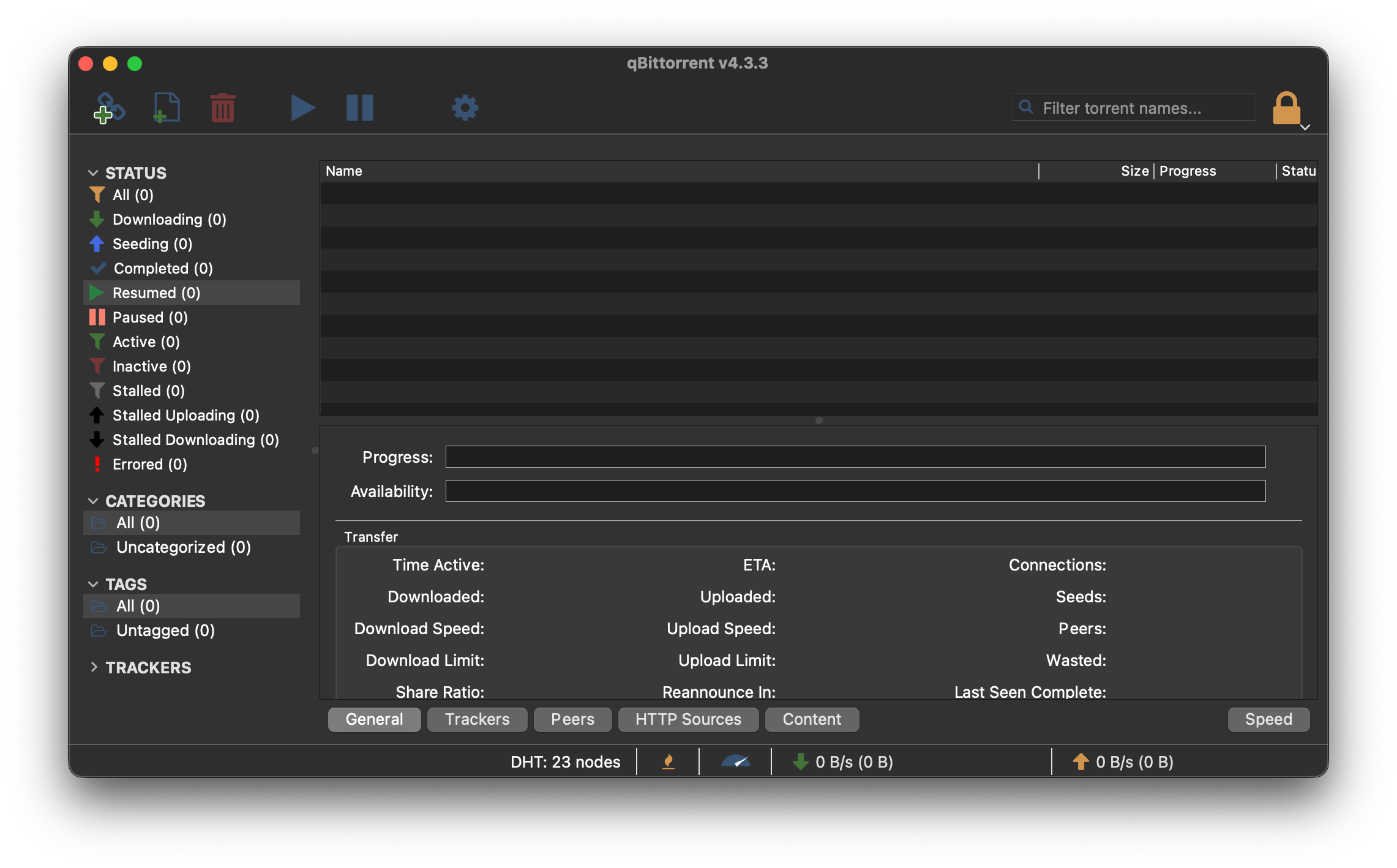Select the Errored (0) filter
The image size is (1397, 868).
tap(192, 465)
